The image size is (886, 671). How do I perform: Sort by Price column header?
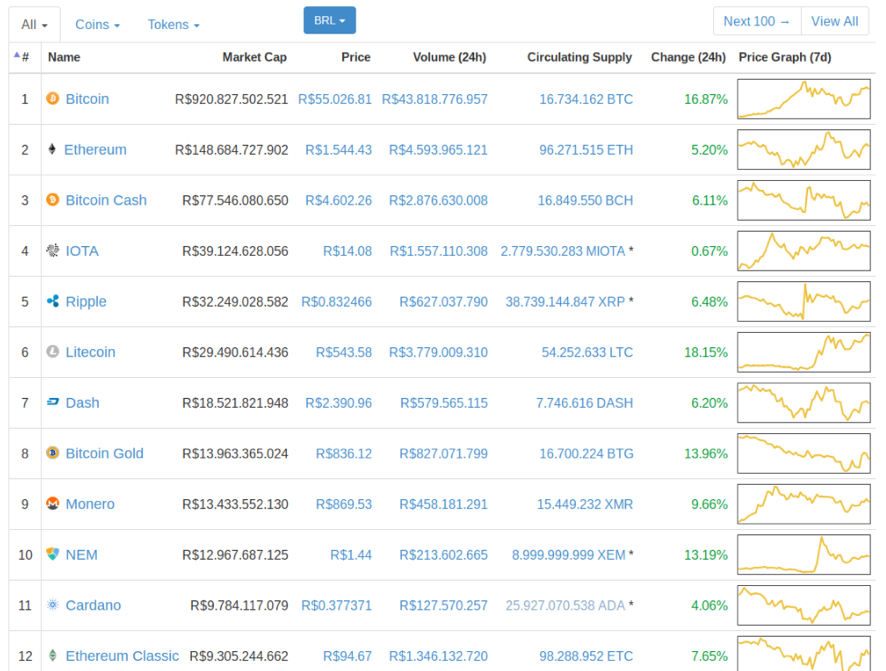pos(356,57)
